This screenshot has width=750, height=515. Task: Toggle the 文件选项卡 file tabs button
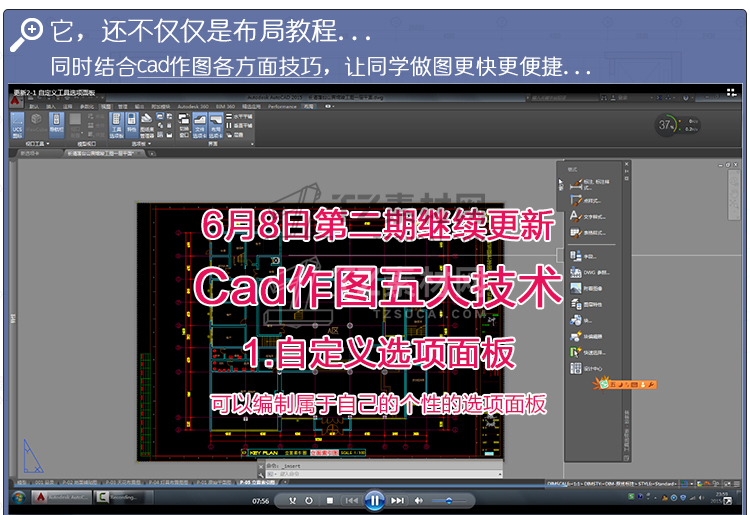(199, 125)
